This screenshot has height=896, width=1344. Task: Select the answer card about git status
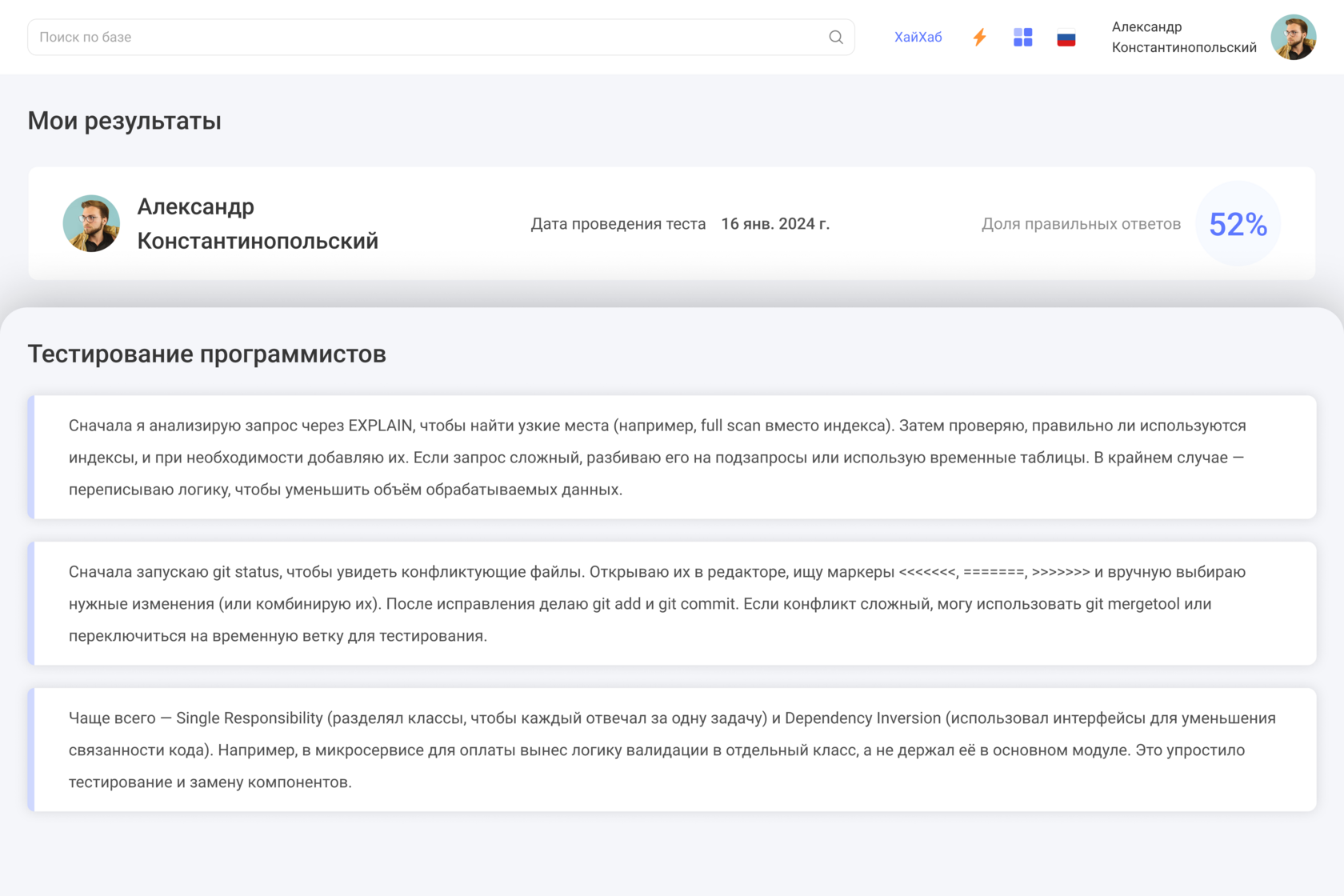[x=672, y=603]
